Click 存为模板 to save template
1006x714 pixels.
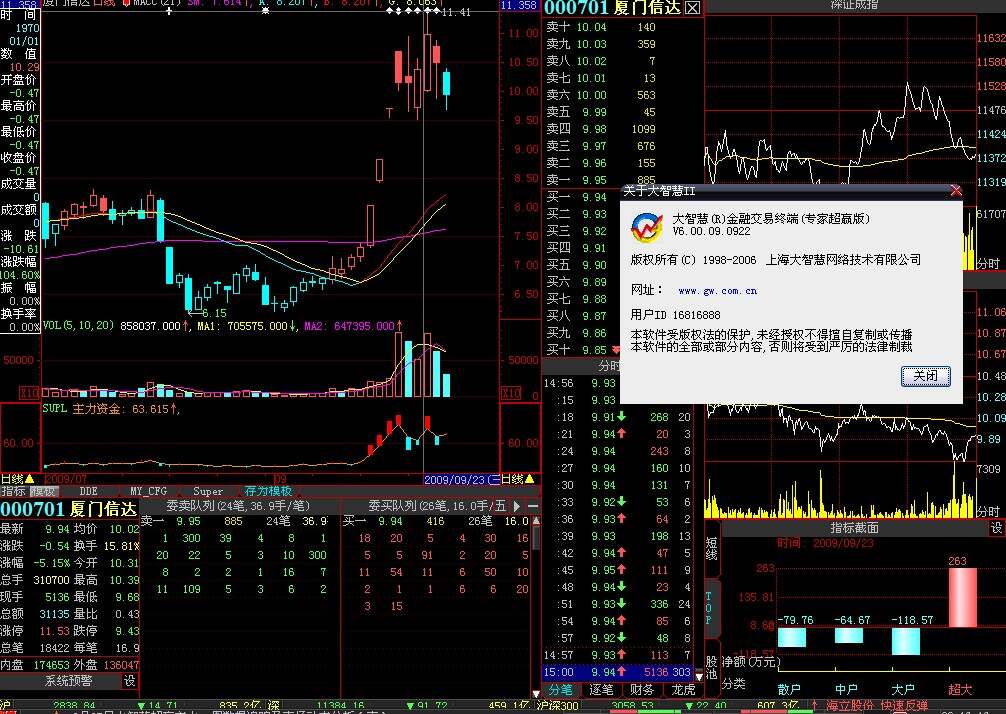[268, 491]
